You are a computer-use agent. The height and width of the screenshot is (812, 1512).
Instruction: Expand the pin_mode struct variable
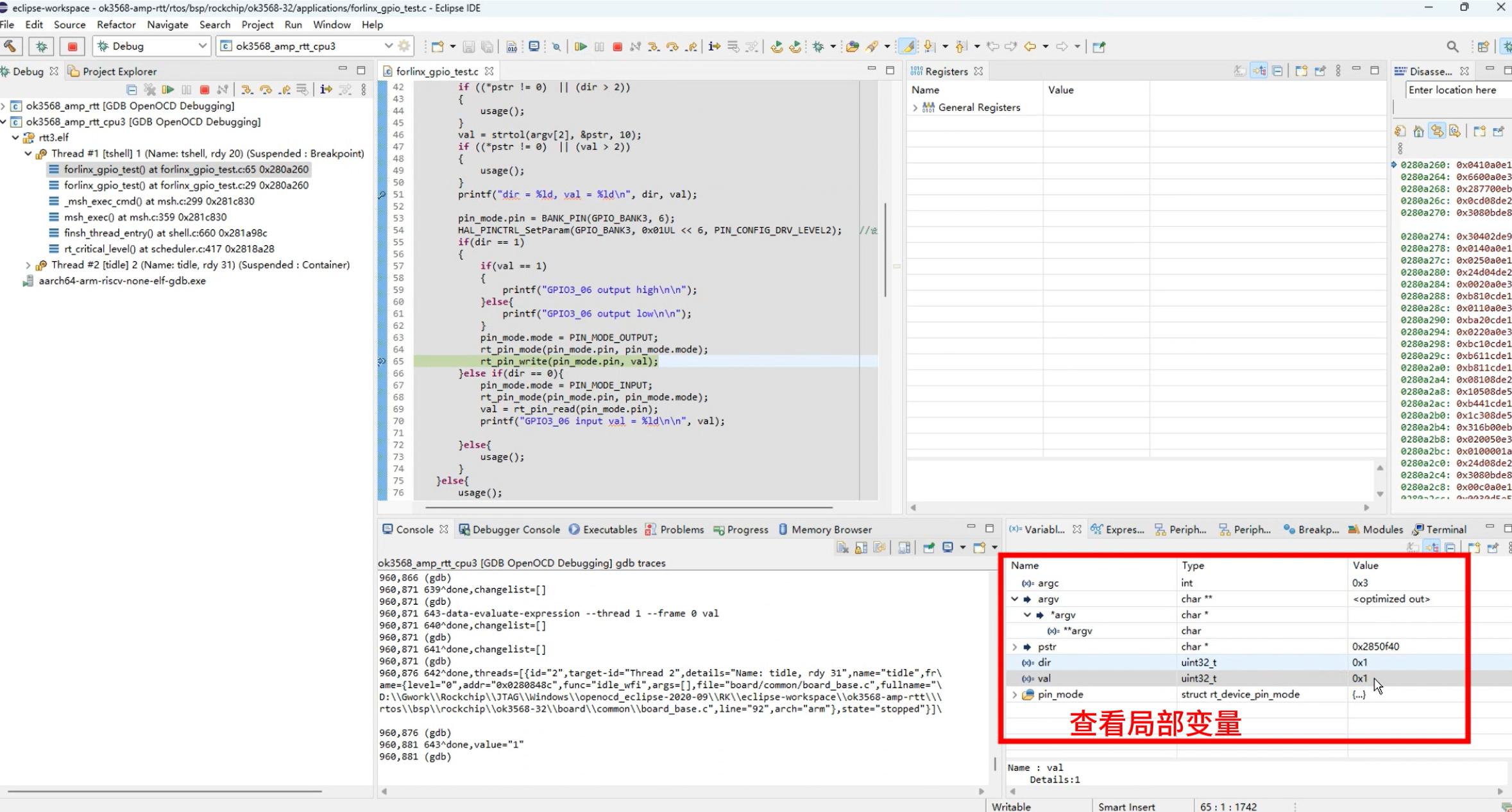click(x=1014, y=695)
